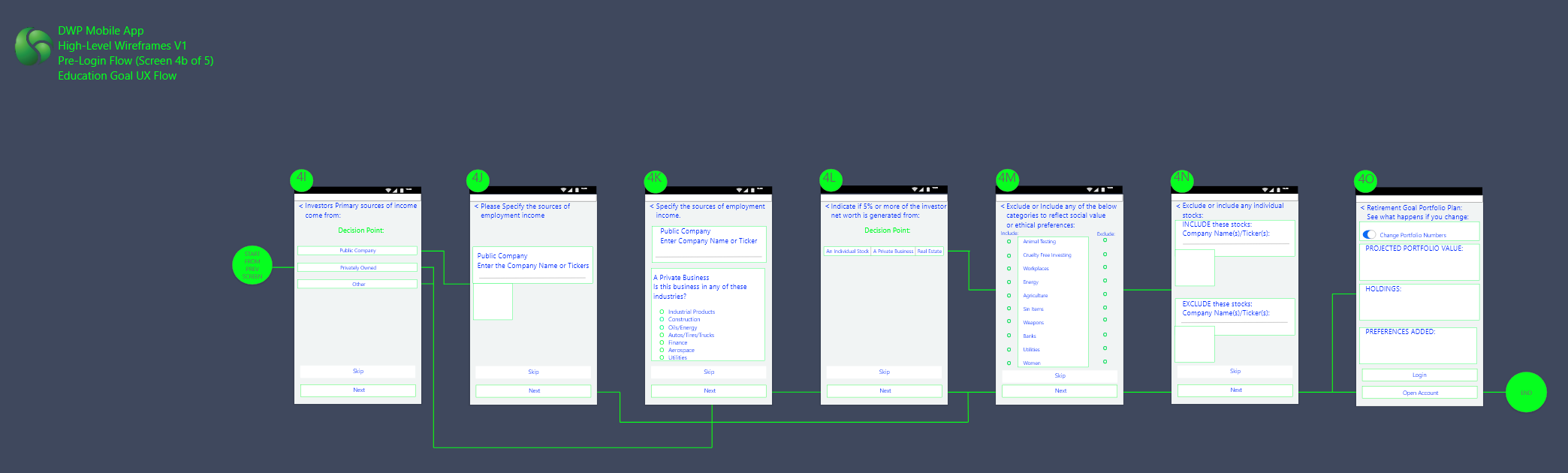The image size is (1568, 473).
Task: Click the Energy category label
Action: point(1030,282)
